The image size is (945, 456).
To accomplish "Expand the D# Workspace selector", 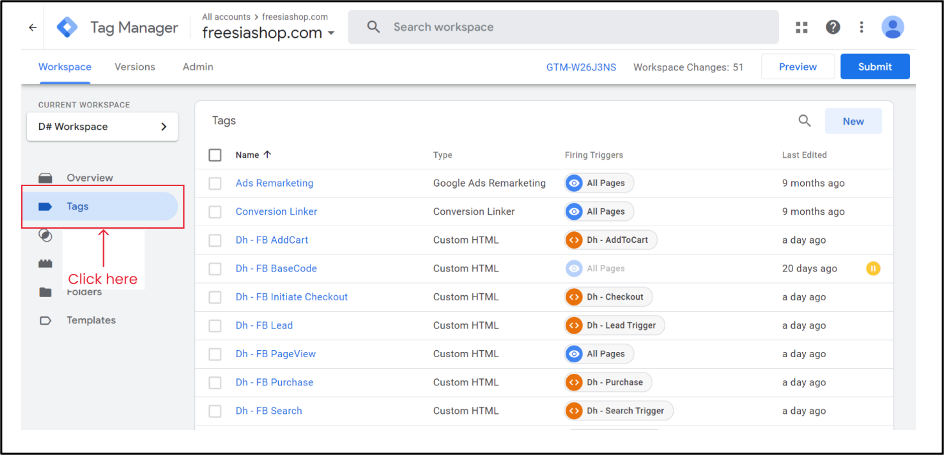I will (x=102, y=127).
